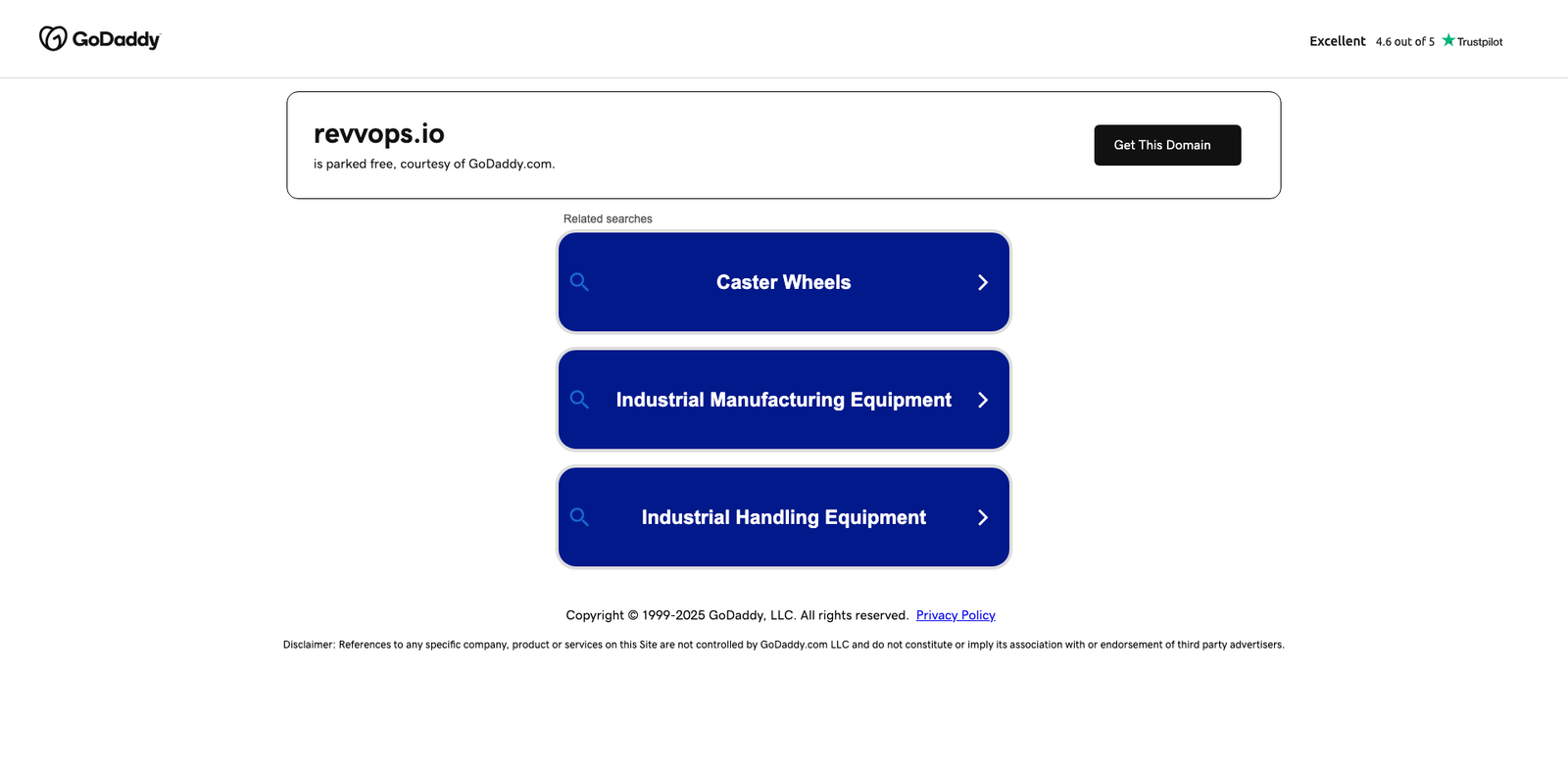Select the Caster Wheels search label

[x=783, y=282]
